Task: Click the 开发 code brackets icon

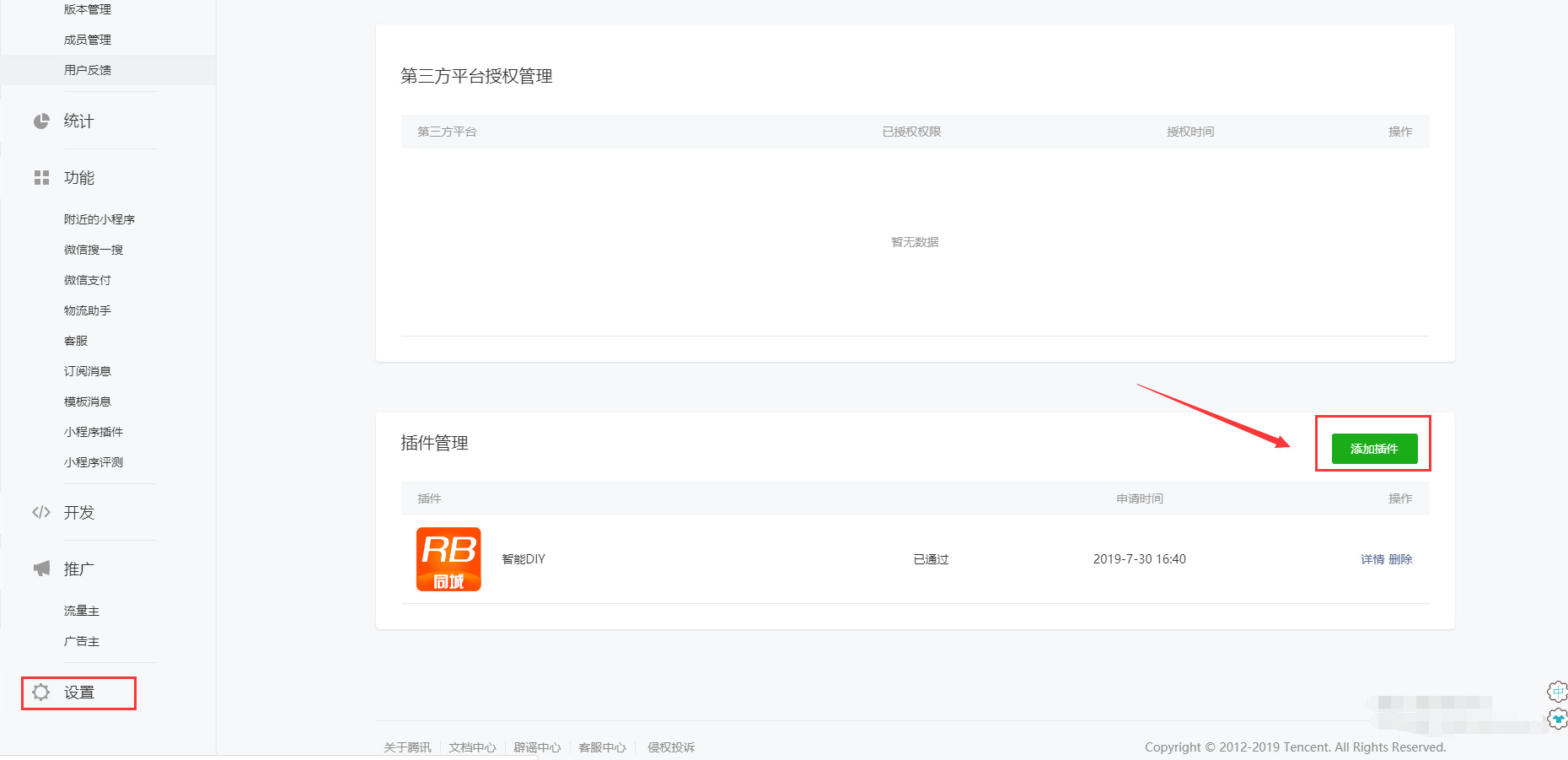Action: pos(41,512)
